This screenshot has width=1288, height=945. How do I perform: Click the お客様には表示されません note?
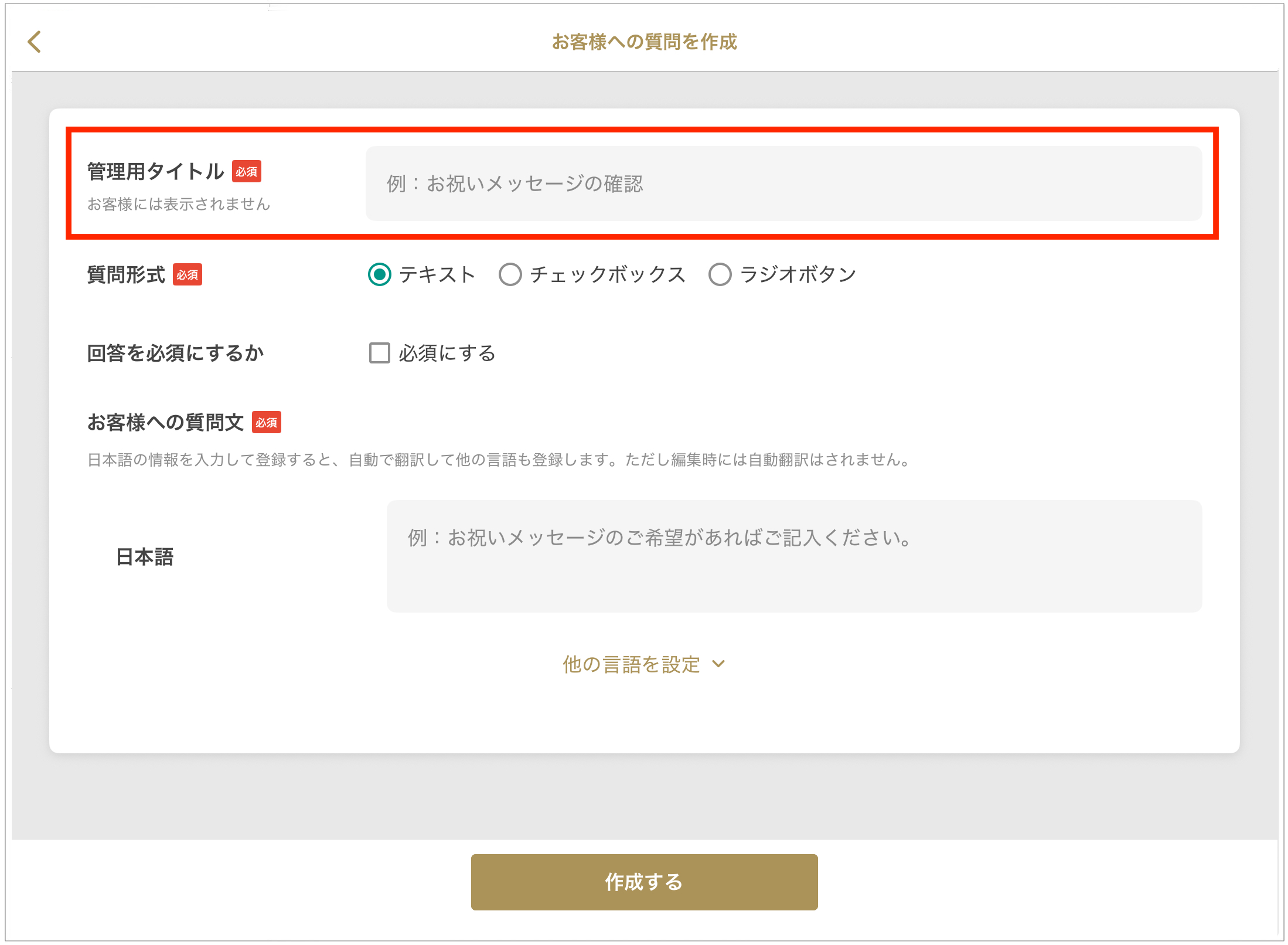tap(179, 204)
